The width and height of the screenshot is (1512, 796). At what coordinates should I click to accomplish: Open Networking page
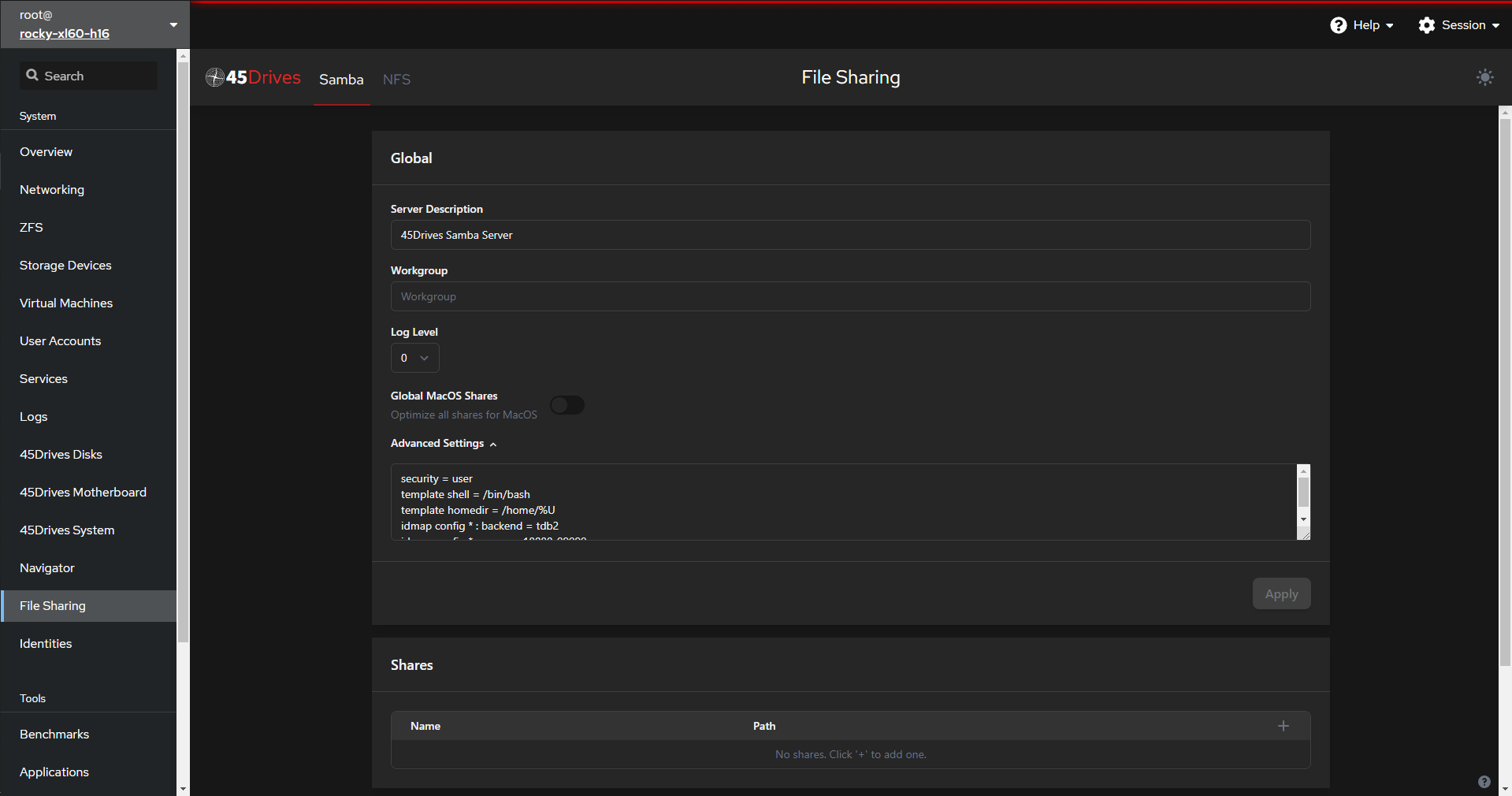pyautogui.click(x=88, y=190)
